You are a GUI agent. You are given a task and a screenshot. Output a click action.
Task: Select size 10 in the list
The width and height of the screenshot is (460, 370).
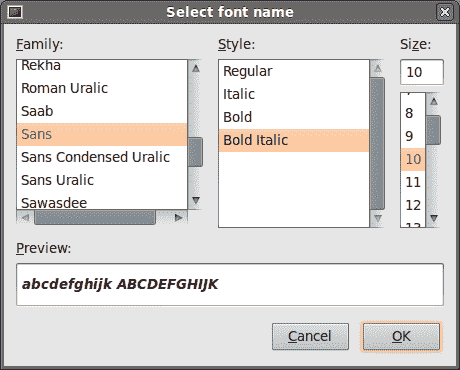pyautogui.click(x=413, y=159)
